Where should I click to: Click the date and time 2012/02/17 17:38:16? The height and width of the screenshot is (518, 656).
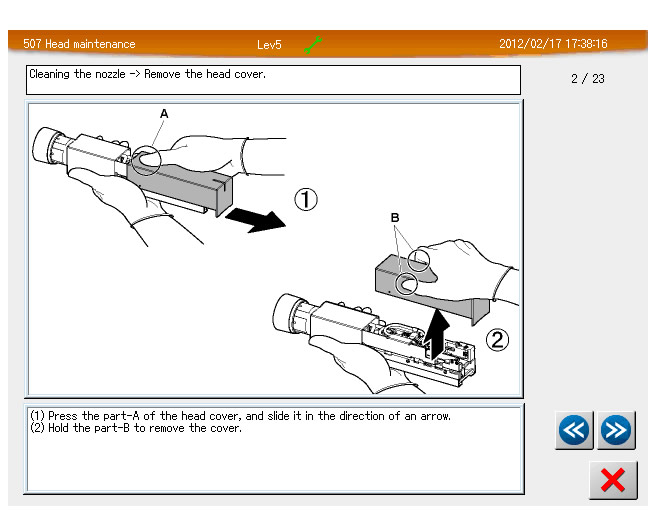[x=553, y=44]
